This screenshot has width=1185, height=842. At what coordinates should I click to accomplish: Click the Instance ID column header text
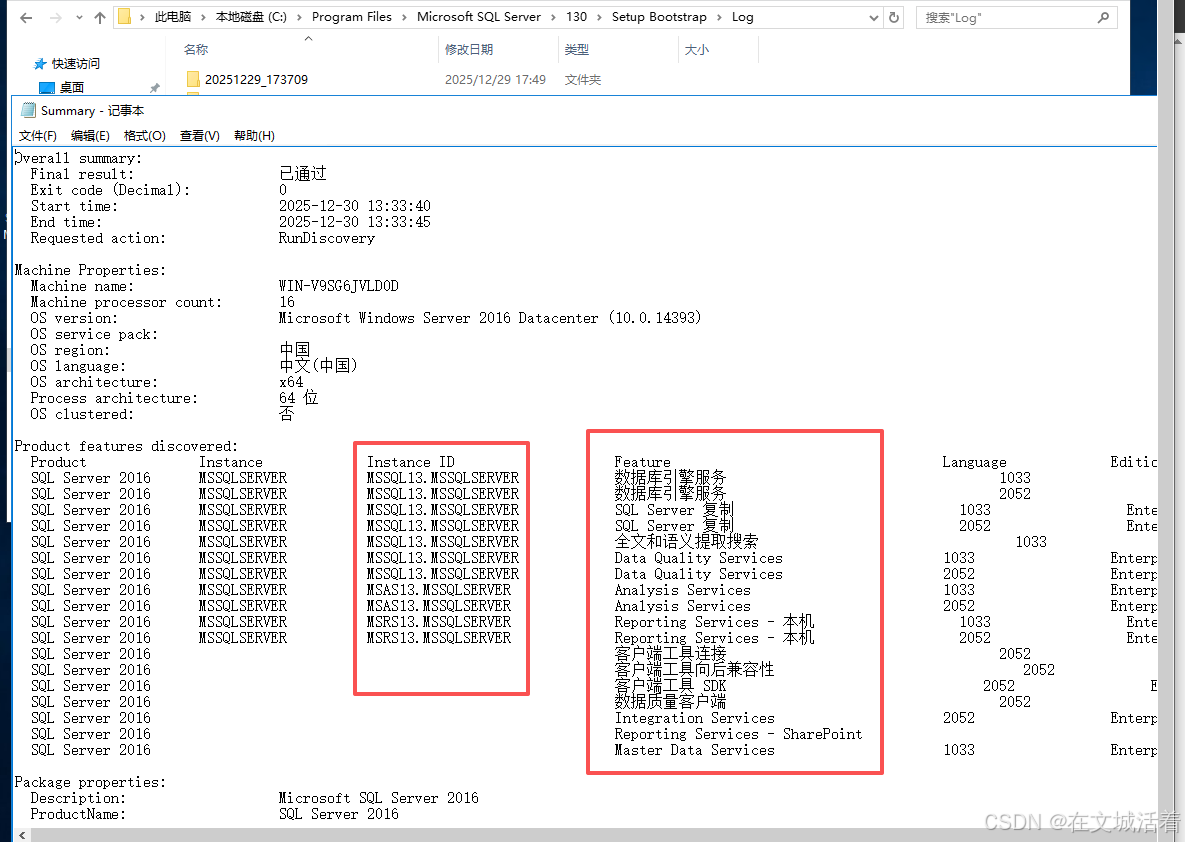point(410,462)
